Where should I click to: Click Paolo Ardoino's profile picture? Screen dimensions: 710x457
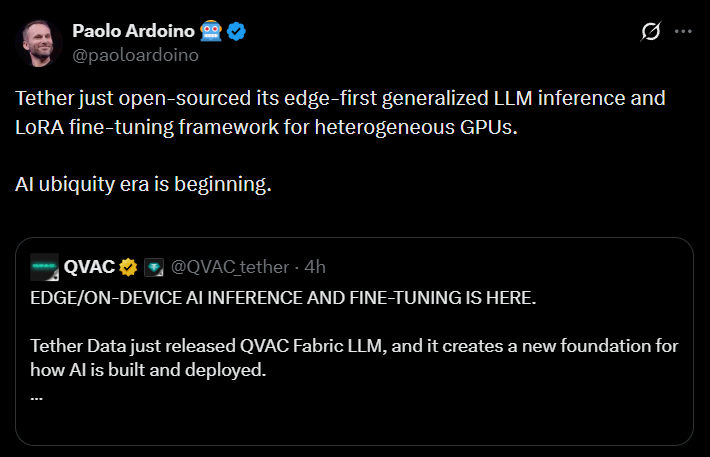point(40,43)
